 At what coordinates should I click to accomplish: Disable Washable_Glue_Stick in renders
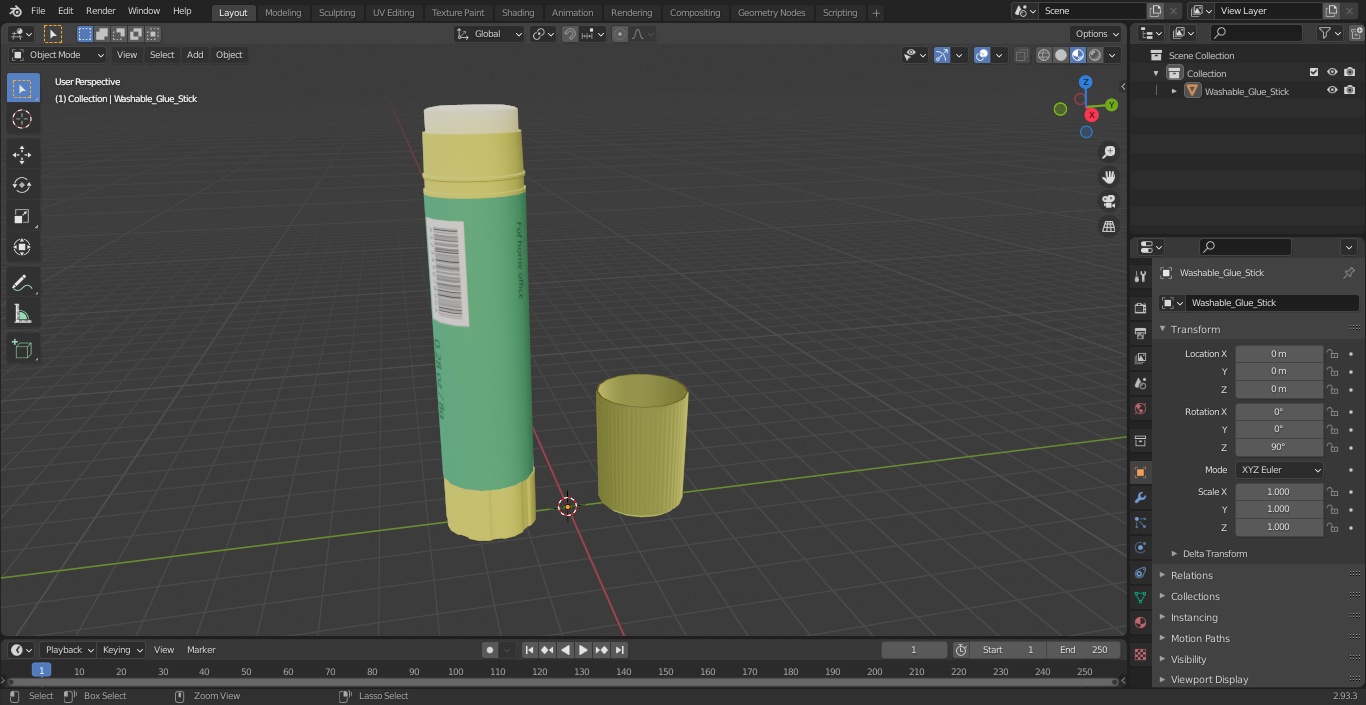click(x=1350, y=91)
